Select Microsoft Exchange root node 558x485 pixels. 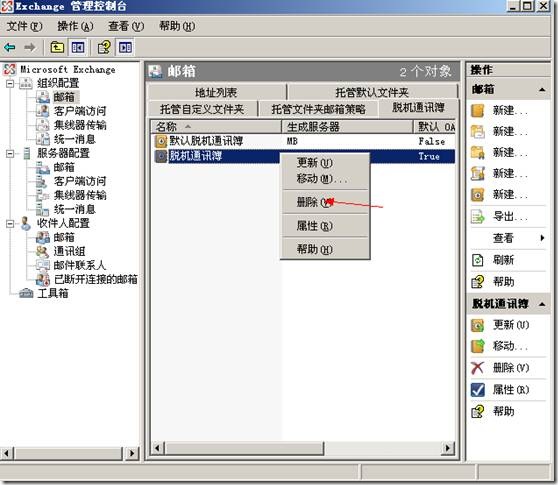[68, 69]
